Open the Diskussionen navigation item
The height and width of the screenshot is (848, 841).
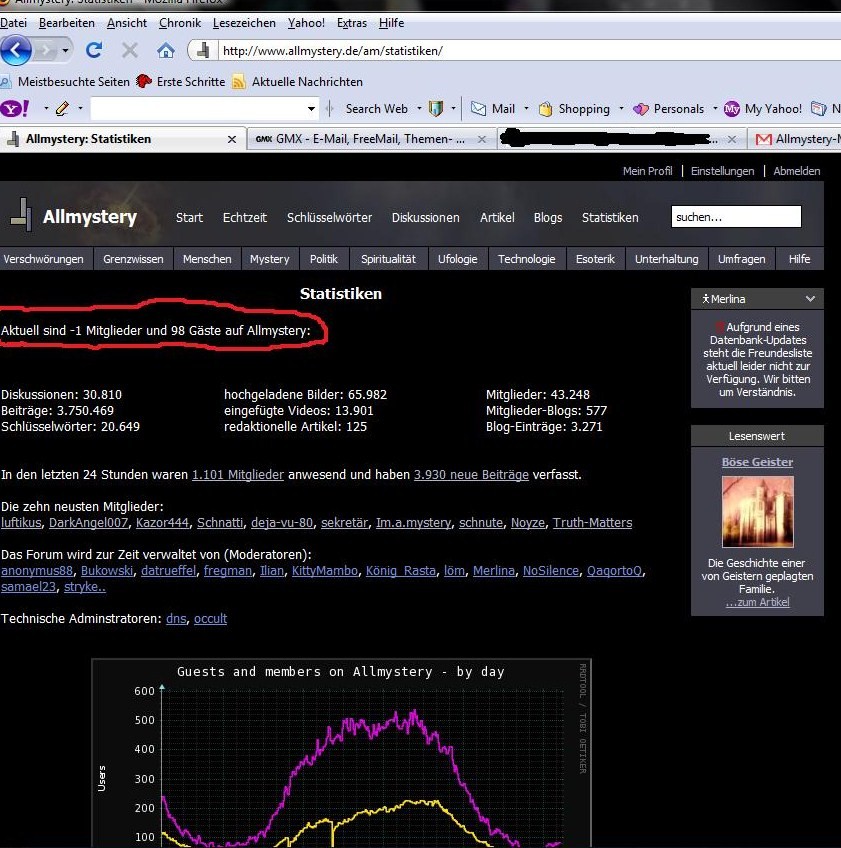(x=426, y=217)
